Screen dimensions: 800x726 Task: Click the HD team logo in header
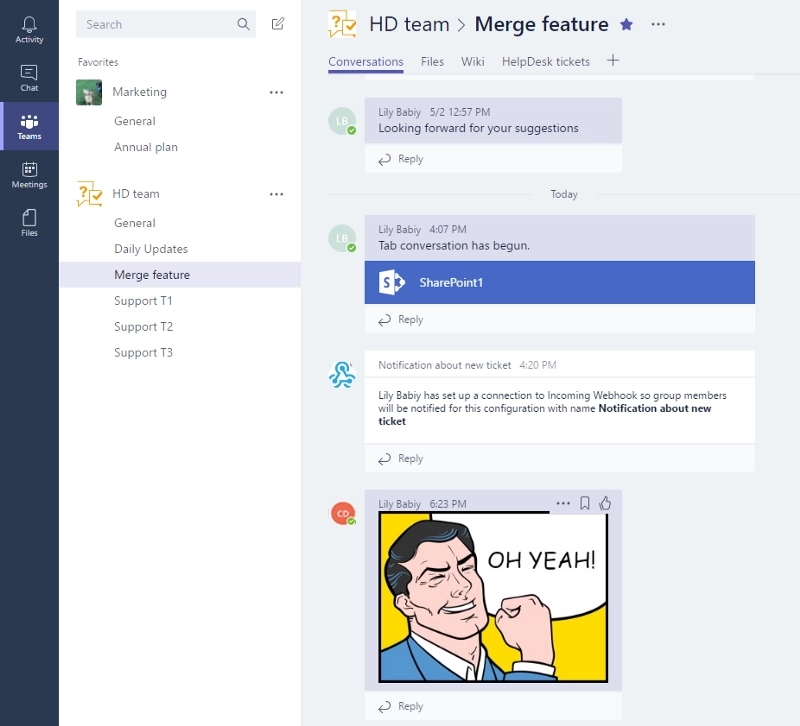tap(342, 24)
